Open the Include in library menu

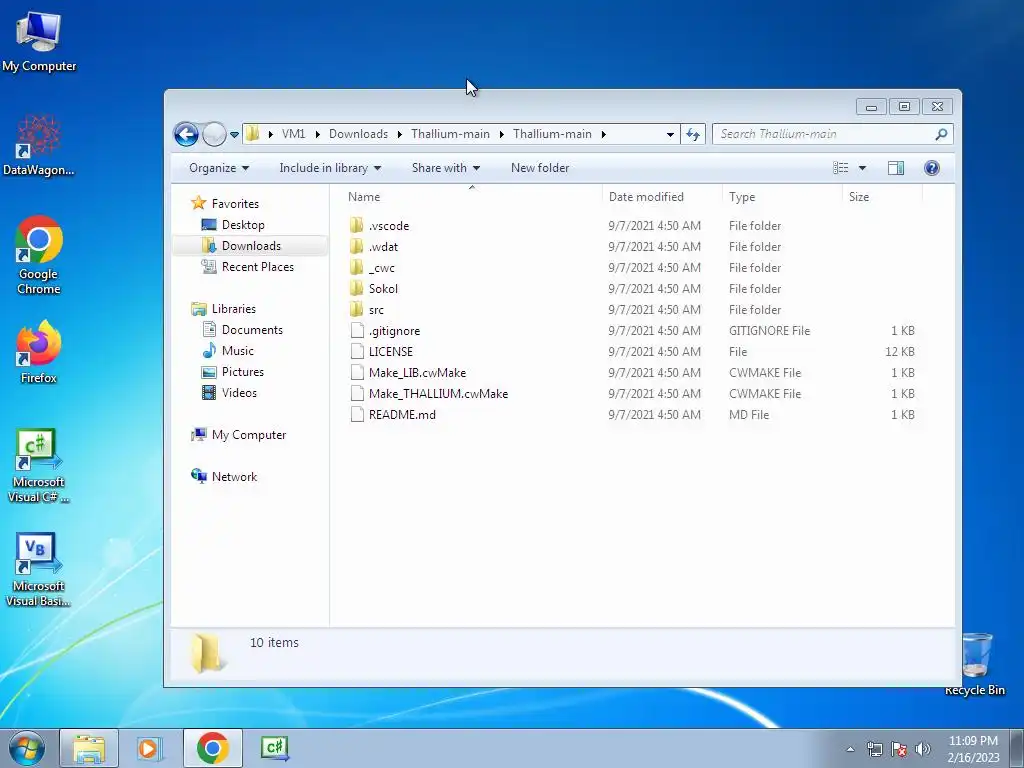[x=330, y=168]
